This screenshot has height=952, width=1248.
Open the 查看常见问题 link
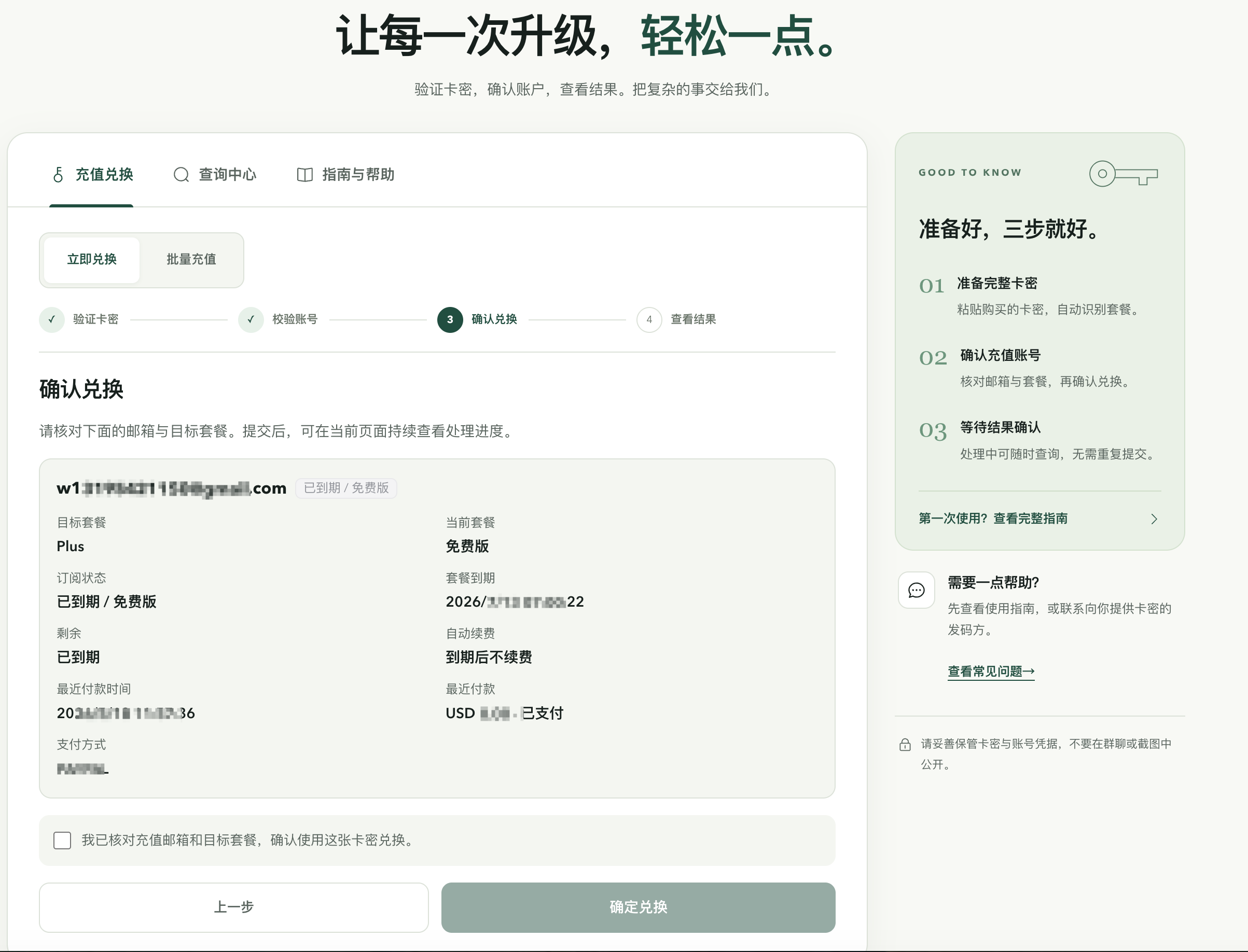(991, 671)
